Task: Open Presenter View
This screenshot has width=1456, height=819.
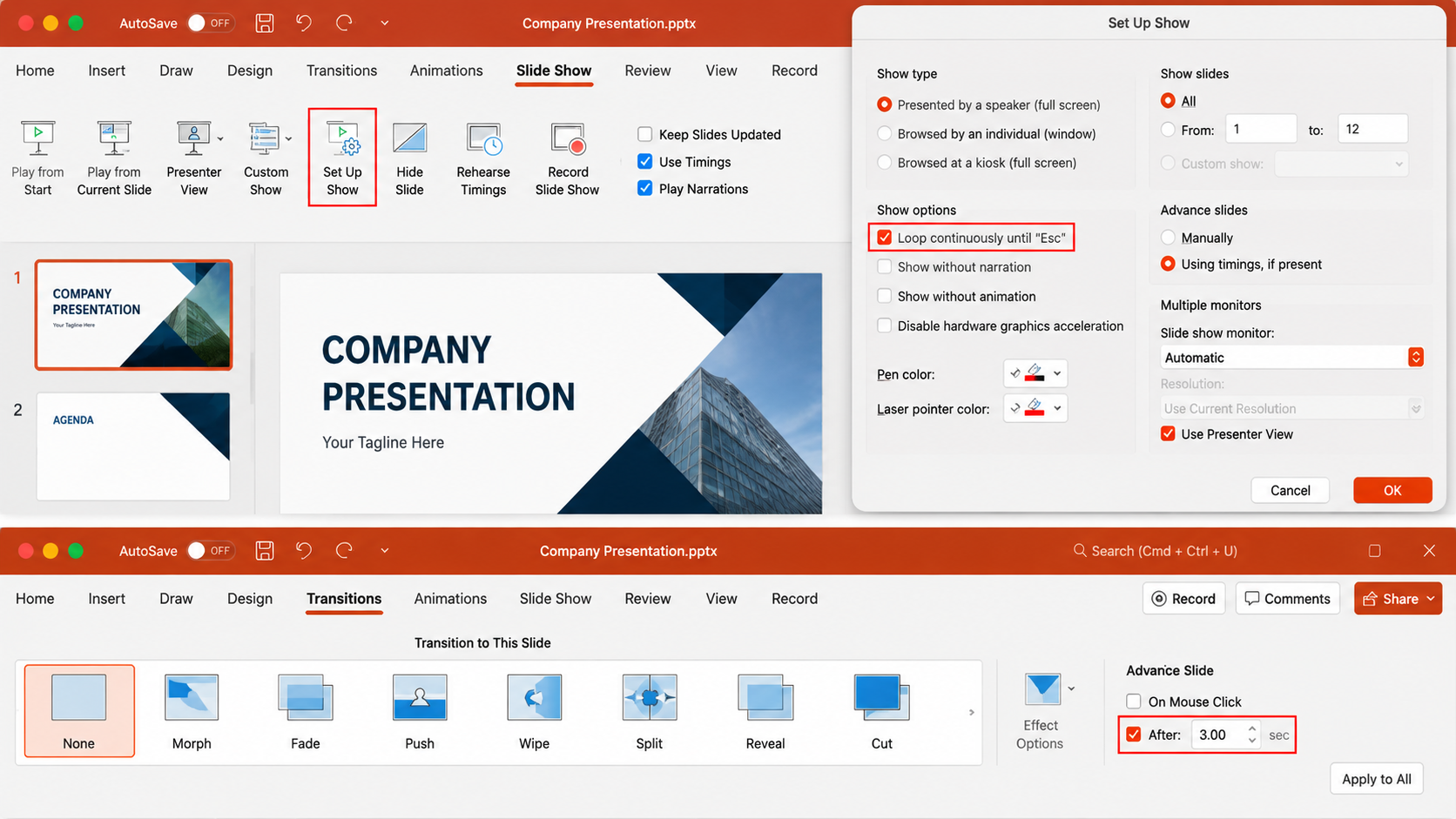Action: [193, 158]
